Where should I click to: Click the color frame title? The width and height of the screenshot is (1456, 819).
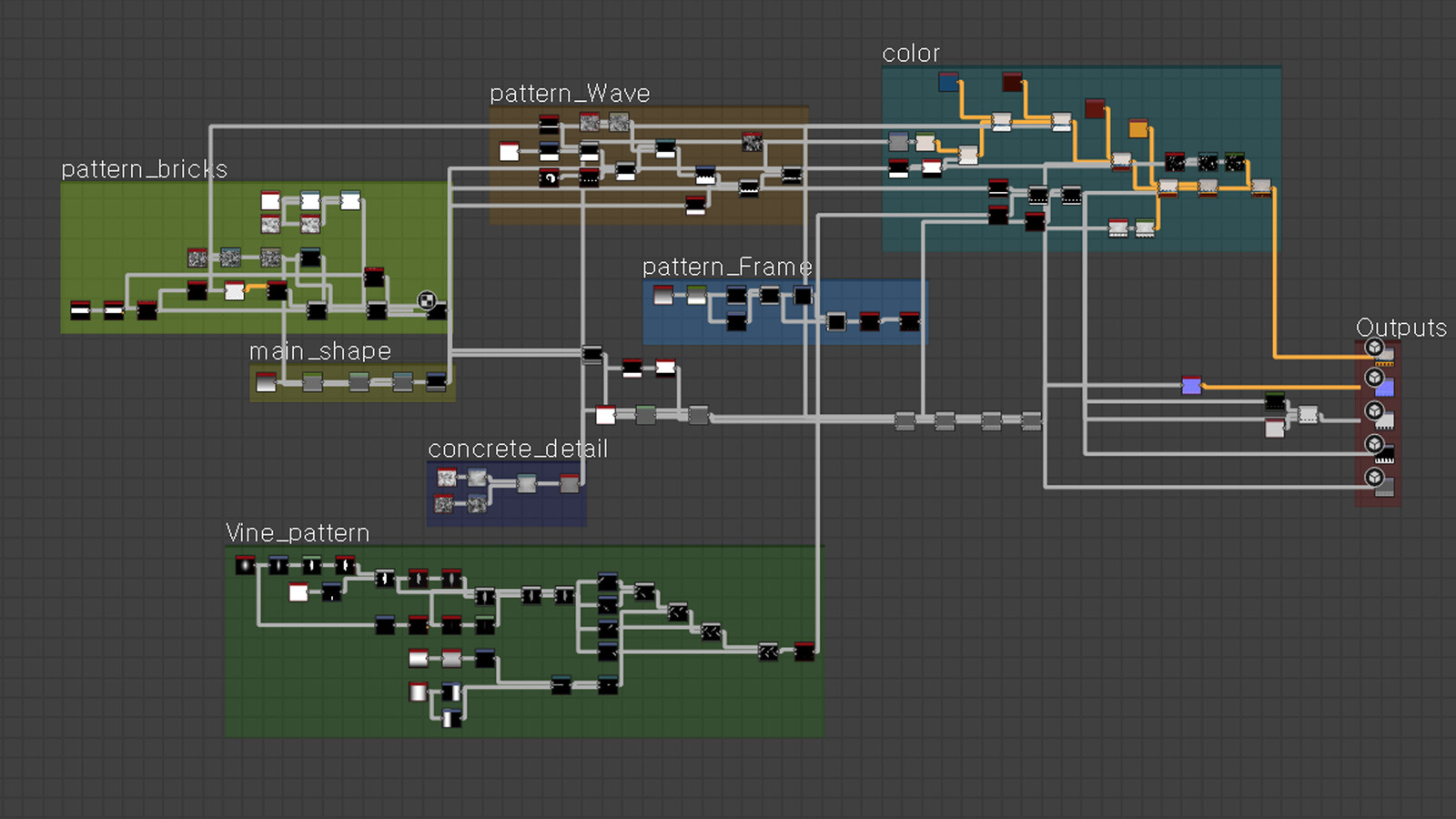click(x=911, y=54)
